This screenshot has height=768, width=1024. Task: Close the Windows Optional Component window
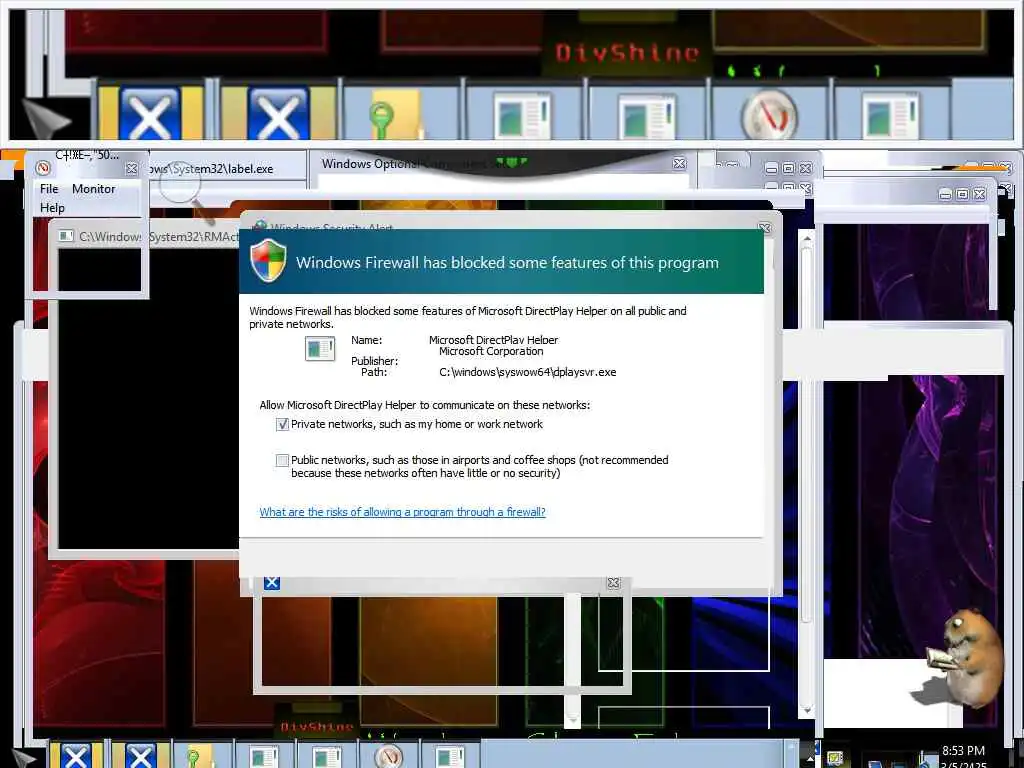[x=679, y=163]
